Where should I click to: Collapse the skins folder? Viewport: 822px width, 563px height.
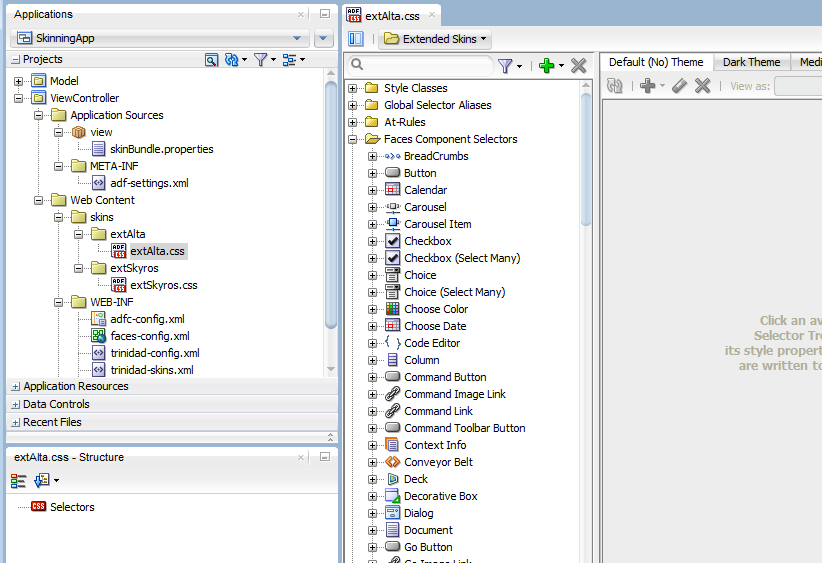[58, 217]
